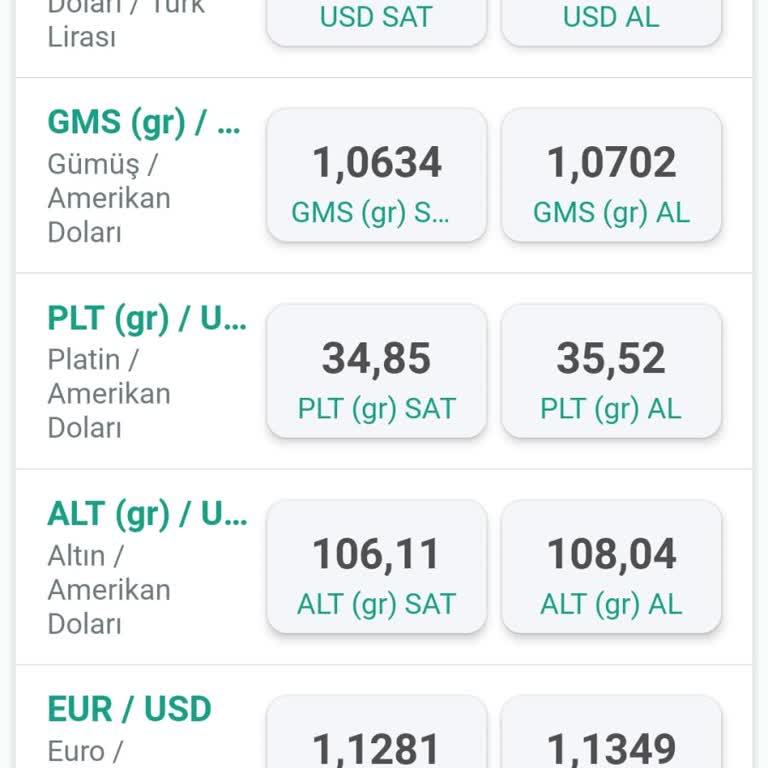Tap the USD SAT button
Image resolution: width=768 pixels, height=768 pixels.
[376, 18]
